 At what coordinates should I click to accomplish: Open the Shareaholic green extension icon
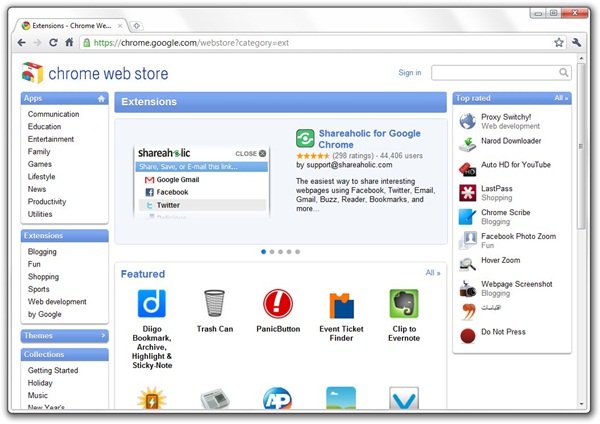[x=305, y=138]
